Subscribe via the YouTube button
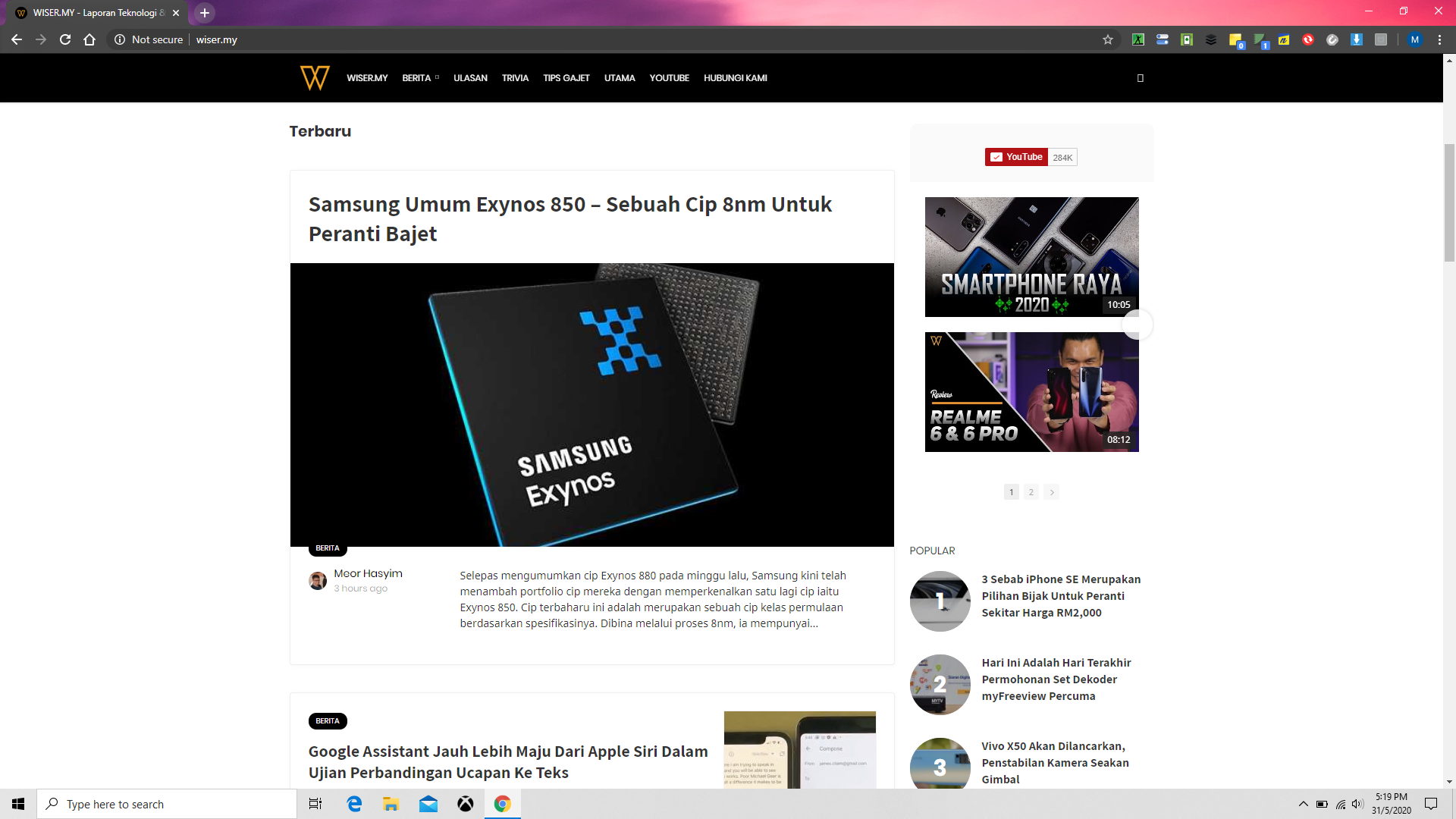This screenshot has width=1456, height=819. pyautogui.click(x=1016, y=157)
